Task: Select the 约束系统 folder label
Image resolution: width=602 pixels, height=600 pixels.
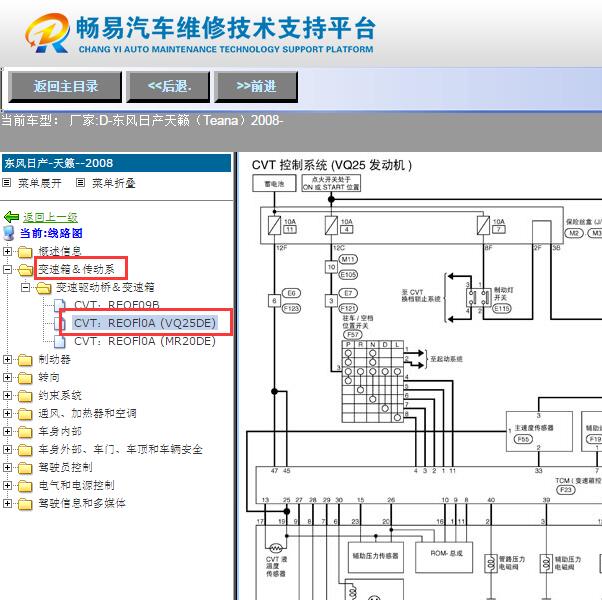Action: (x=60, y=395)
